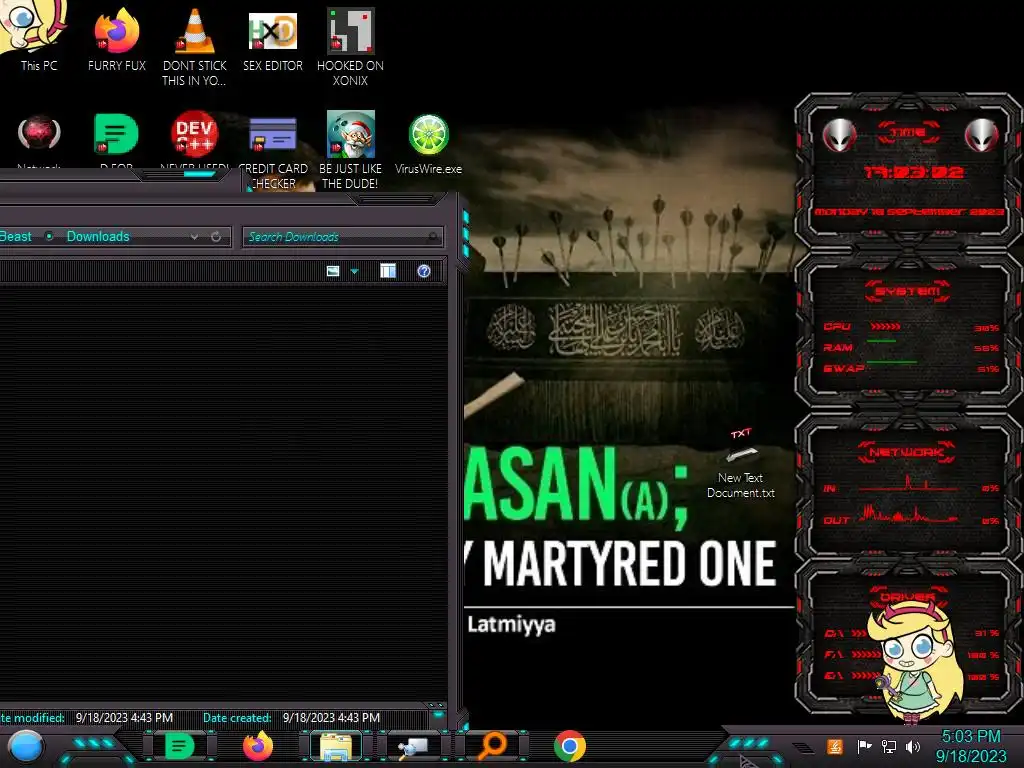Open the CREDIT CARD CHECKER shortcut
The width and height of the screenshot is (1024, 768).
click(x=273, y=152)
